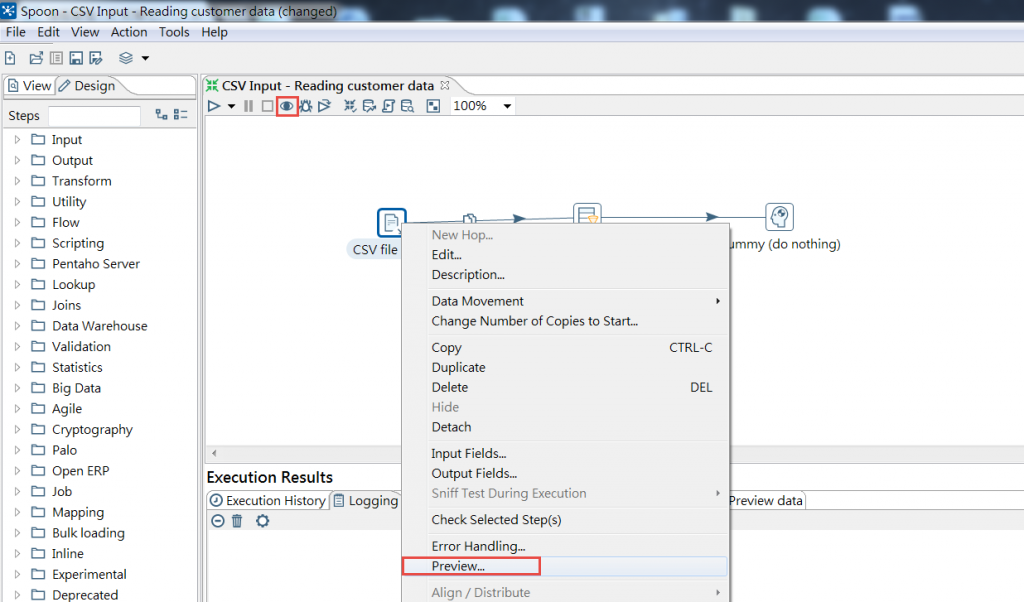
Task: Open the Data Movement submenu
Action: point(565,301)
